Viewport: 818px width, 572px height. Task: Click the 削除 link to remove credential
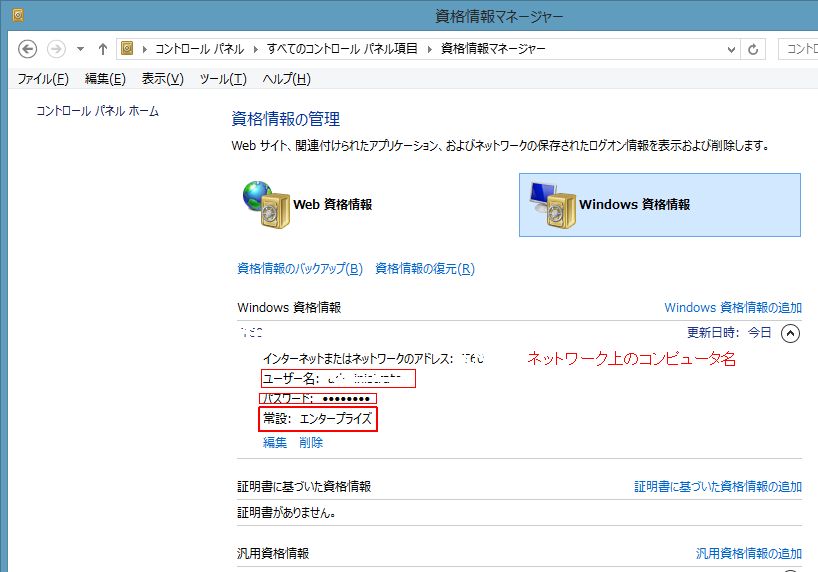(x=311, y=442)
